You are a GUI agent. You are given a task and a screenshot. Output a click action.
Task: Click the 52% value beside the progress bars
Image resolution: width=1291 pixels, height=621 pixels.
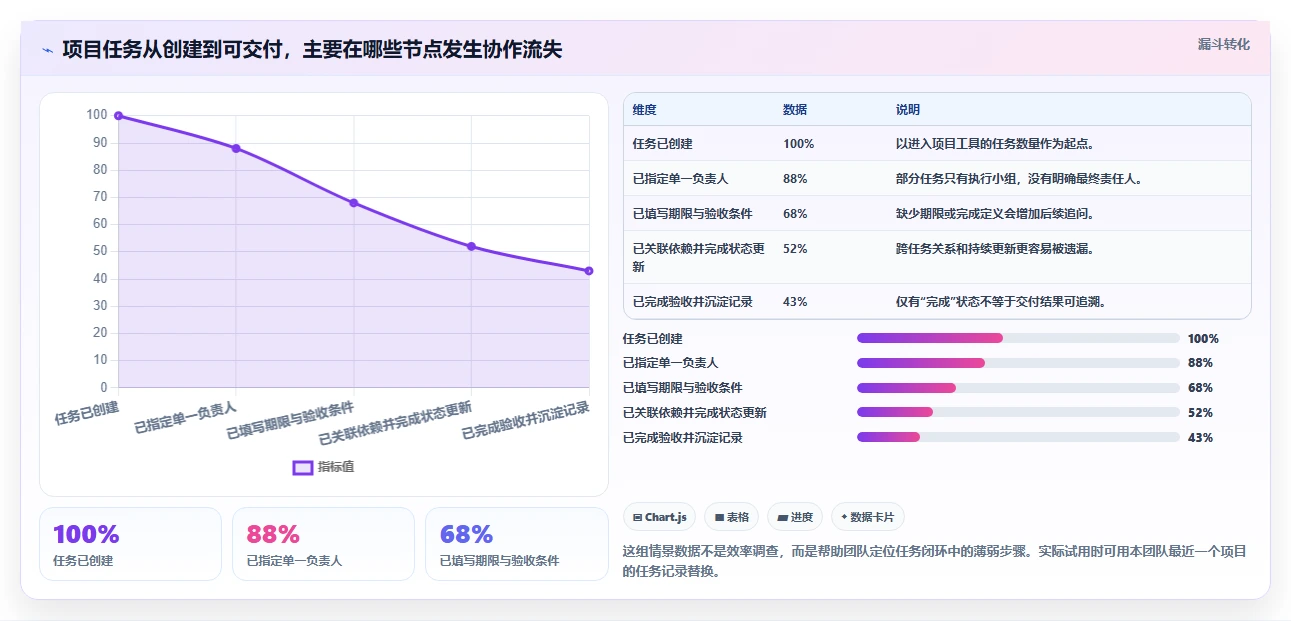(1200, 413)
